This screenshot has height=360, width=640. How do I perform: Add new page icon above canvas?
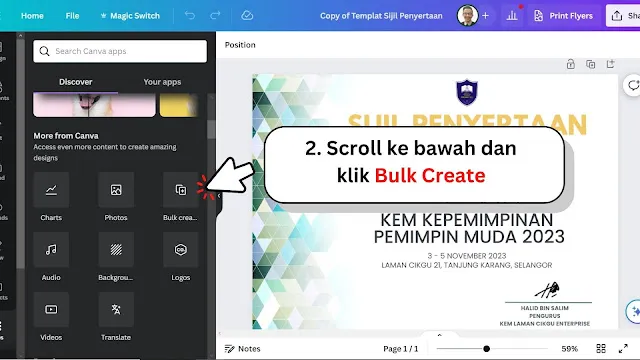[611, 64]
